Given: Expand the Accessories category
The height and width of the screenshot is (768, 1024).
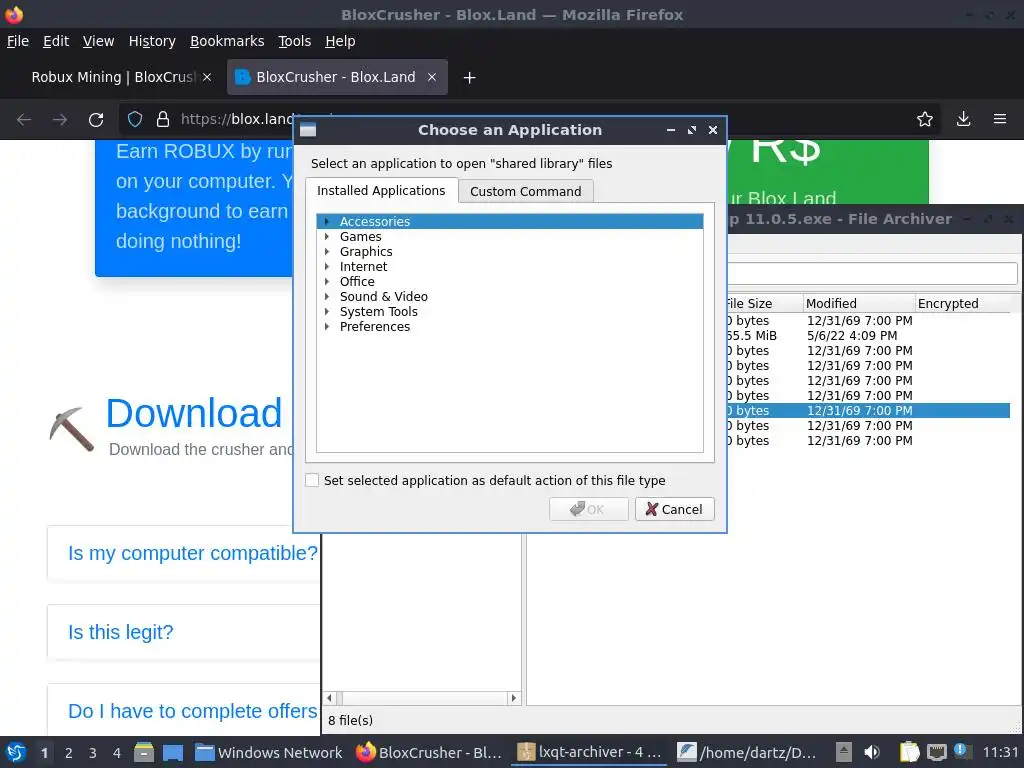Looking at the screenshot, I should 327,221.
